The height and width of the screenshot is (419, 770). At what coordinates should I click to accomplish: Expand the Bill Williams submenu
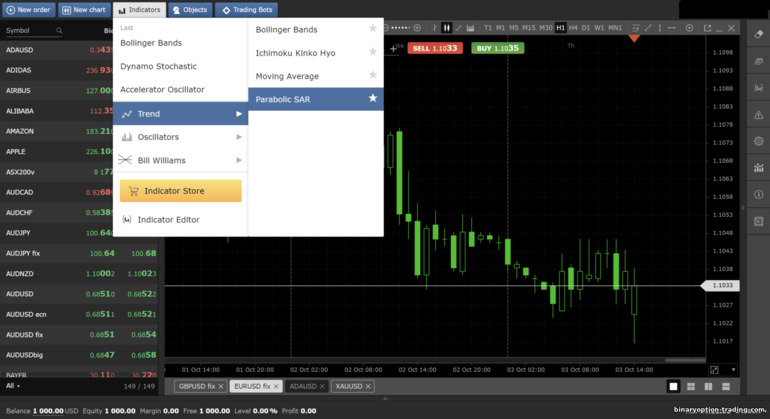pos(180,160)
